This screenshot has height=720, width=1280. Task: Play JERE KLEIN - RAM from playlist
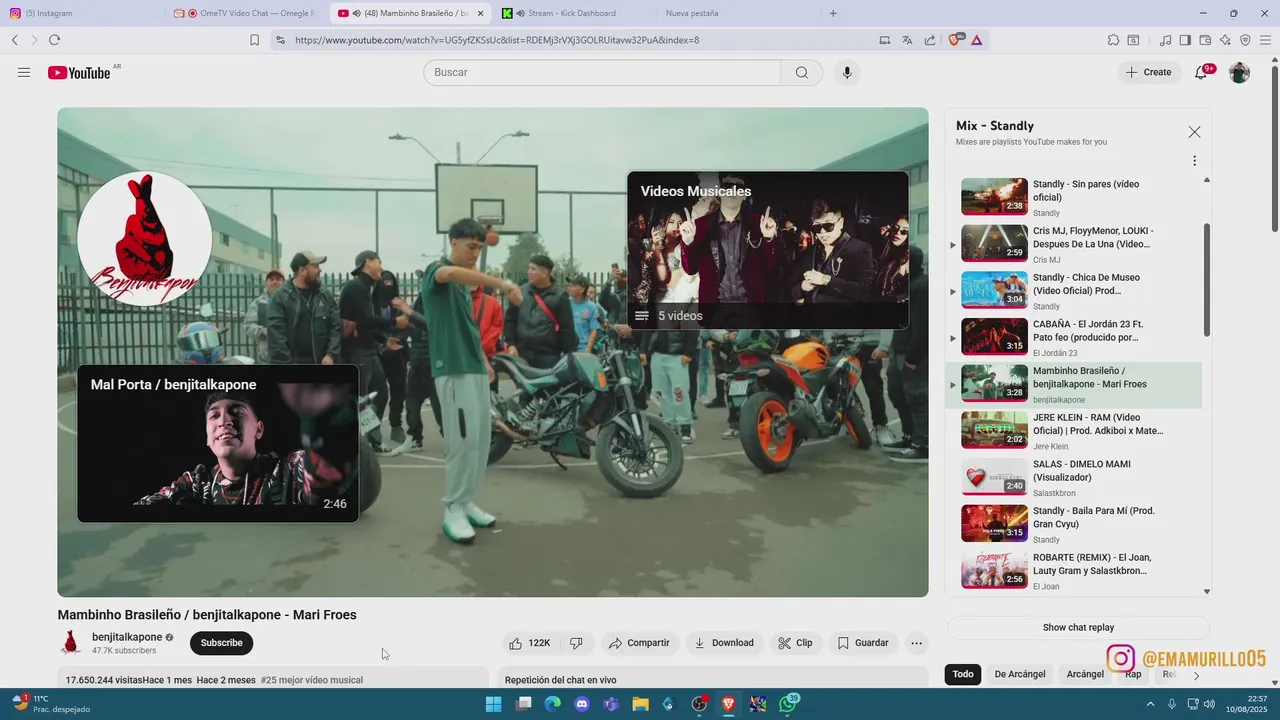1074,431
